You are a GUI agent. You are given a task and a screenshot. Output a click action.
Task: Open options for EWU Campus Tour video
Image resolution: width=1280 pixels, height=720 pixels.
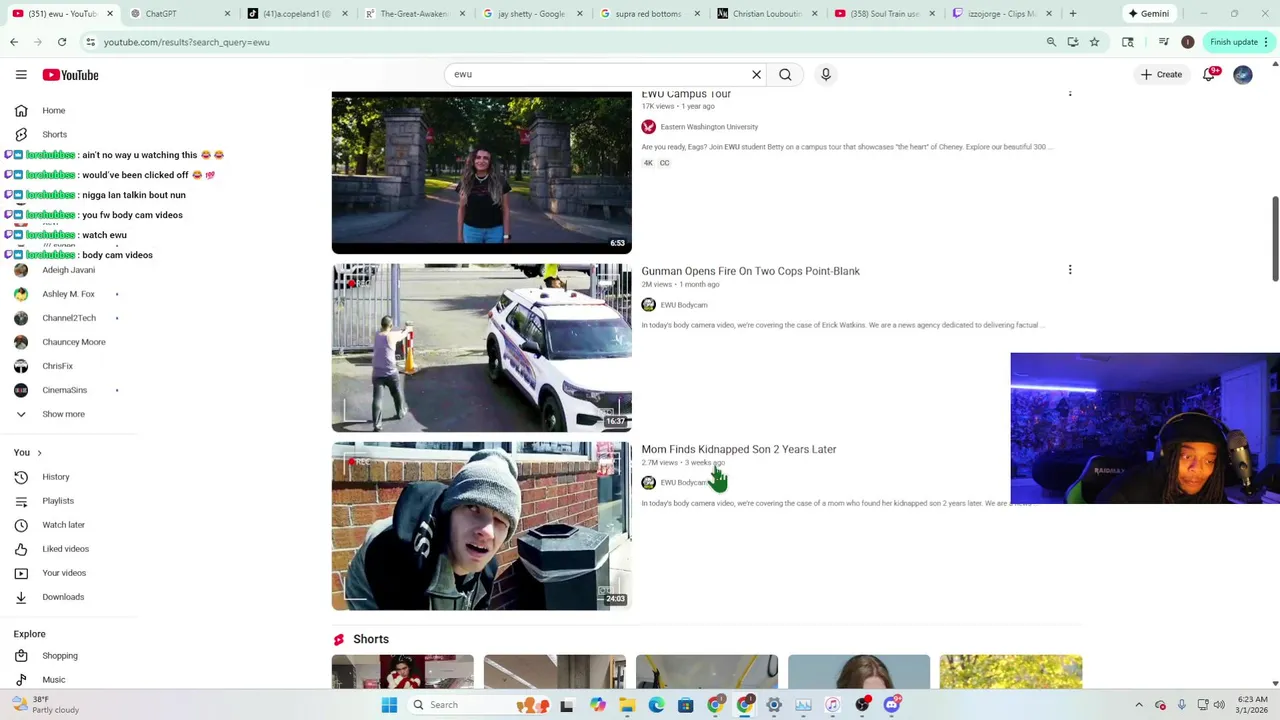[1070, 93]
